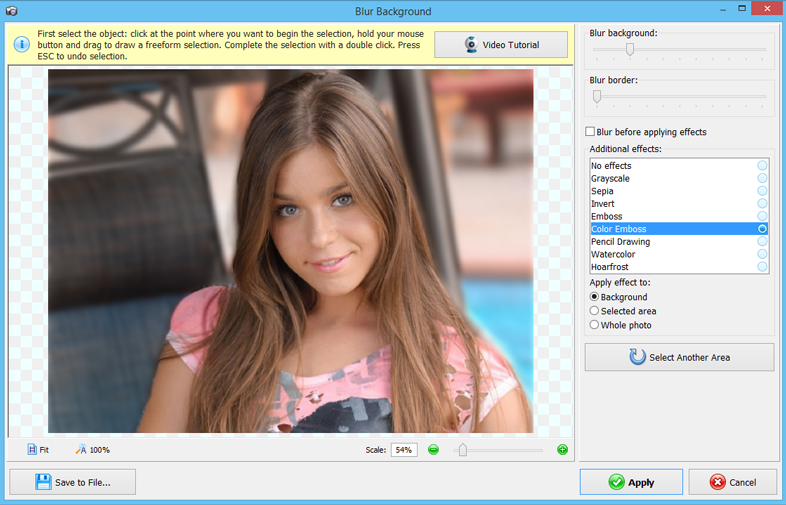Maximize the Blur Background window
Image resolution: width=786 pixels, height=505 pixels.
click(742, 8)
